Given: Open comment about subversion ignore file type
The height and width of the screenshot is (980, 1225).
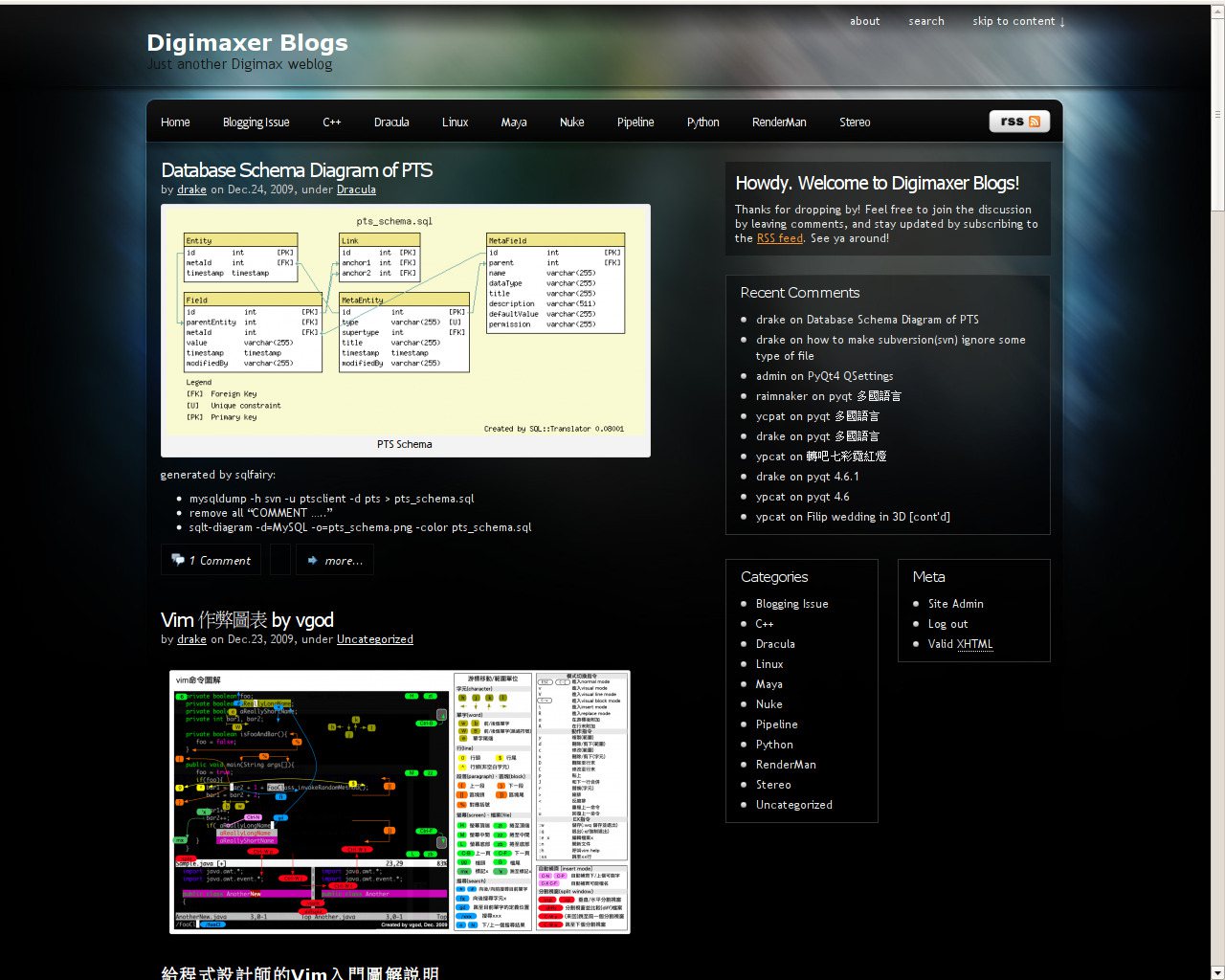Looking at the screenshot, I should coord(891,347).
